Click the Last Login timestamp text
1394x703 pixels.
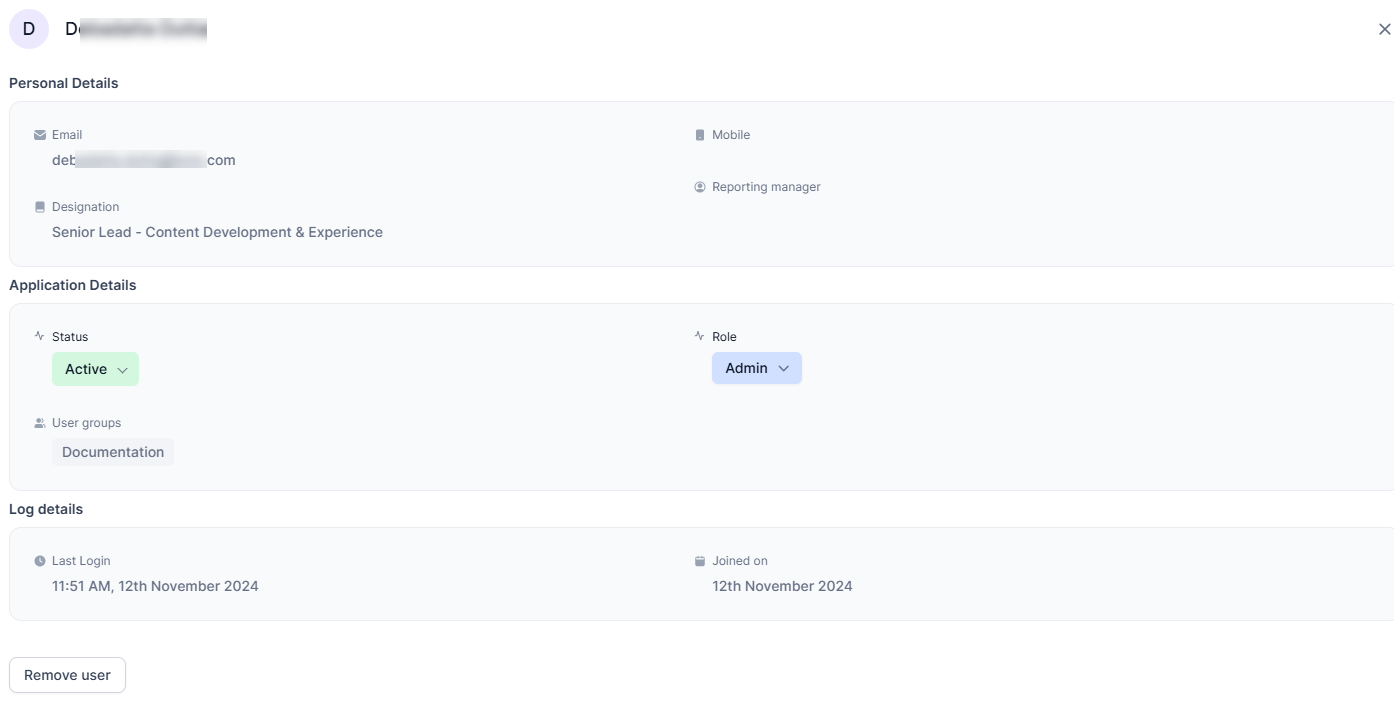pos(155,586)
